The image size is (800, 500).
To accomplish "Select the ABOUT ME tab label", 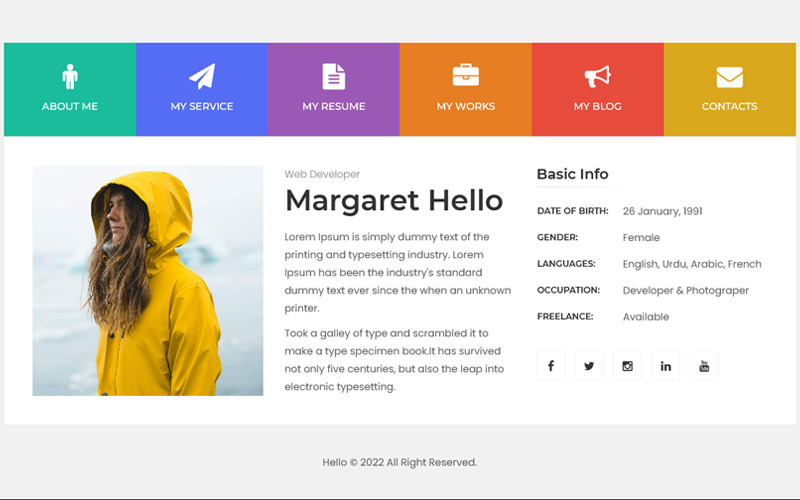I will coord(70,106).
